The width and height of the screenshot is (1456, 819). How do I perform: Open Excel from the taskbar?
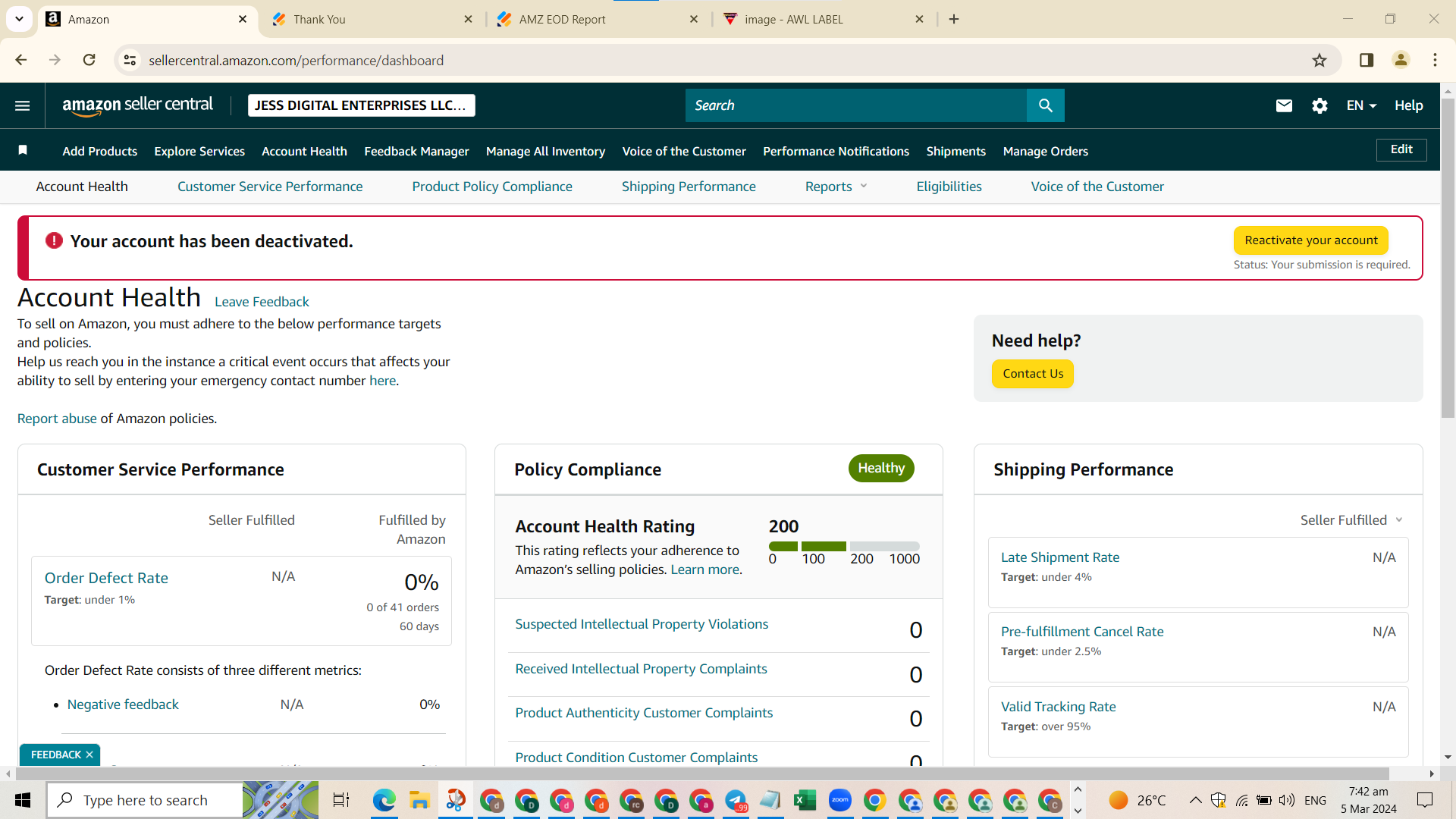(x=805, y=800)
